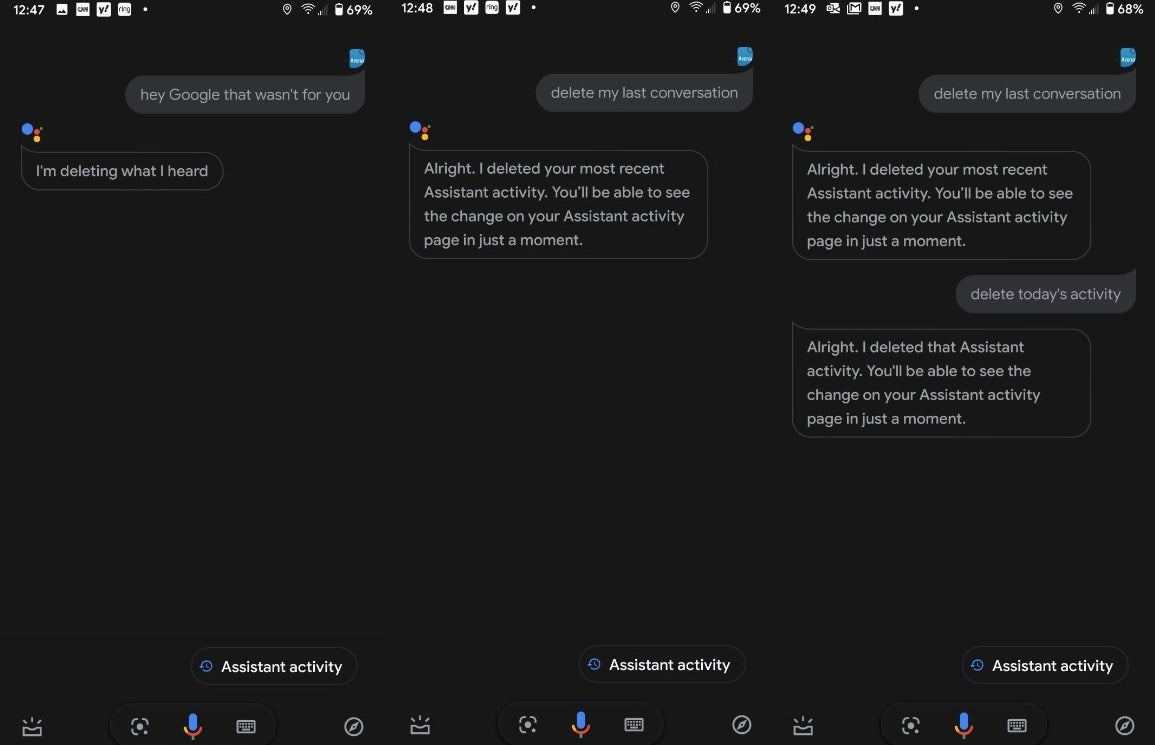The width and height of the screenshot is (1155, 745).
Task: Tap the 'hey Google that wasn't for you' bubble
Action: click(245, 94)
